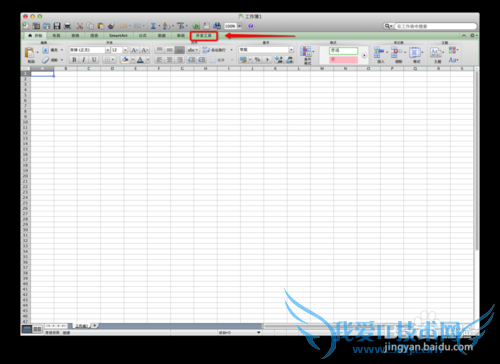Click the large Paste button in ribbon
This screenshot has height=364, width=500.
(x=30, y=55)
